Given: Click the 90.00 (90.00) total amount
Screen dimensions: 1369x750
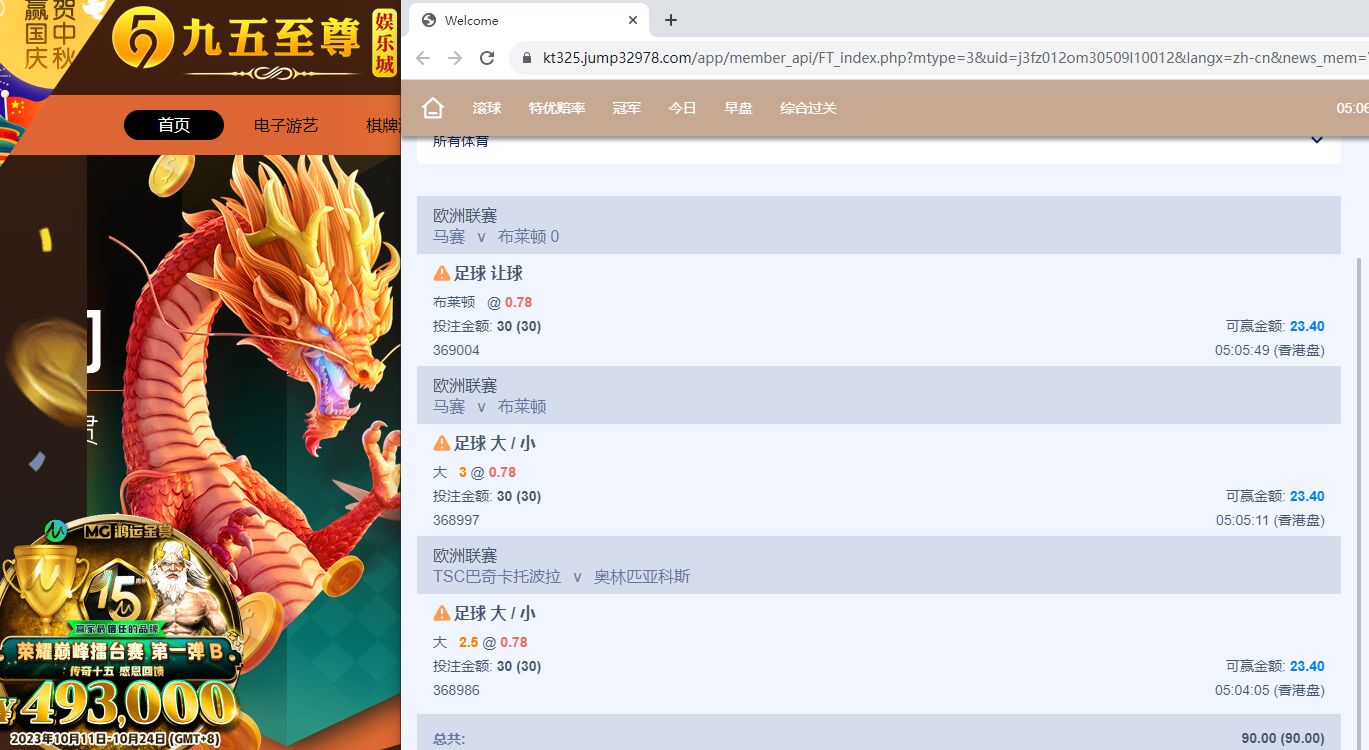Looking at the screenshot, I should pos(1283,739).
